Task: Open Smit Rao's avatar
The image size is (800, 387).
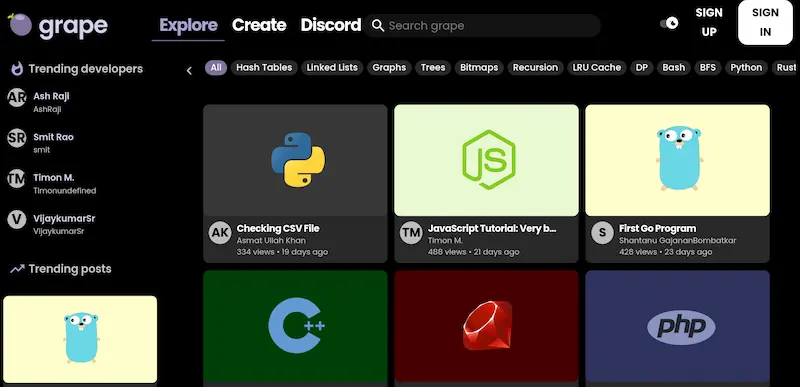Action: [x=16, y=138]
